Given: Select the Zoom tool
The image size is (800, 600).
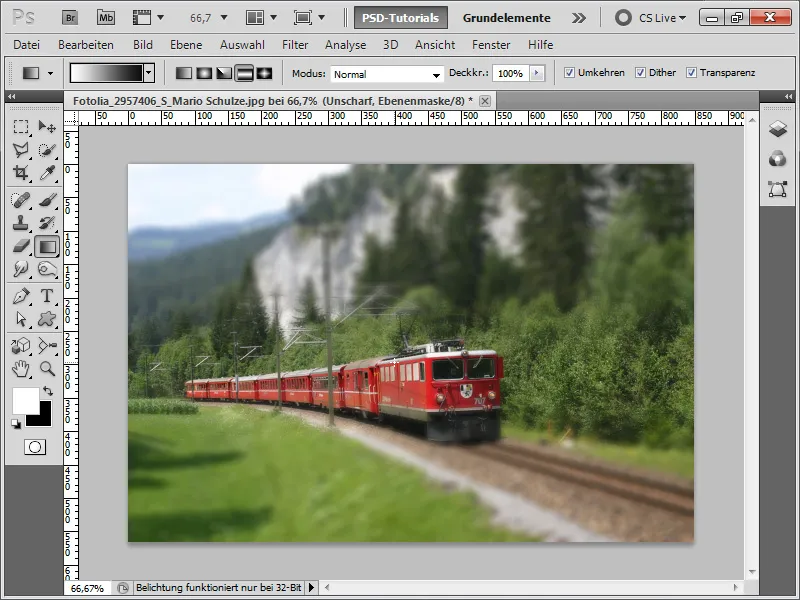Looking at the screenshot, I should point(47,369).
